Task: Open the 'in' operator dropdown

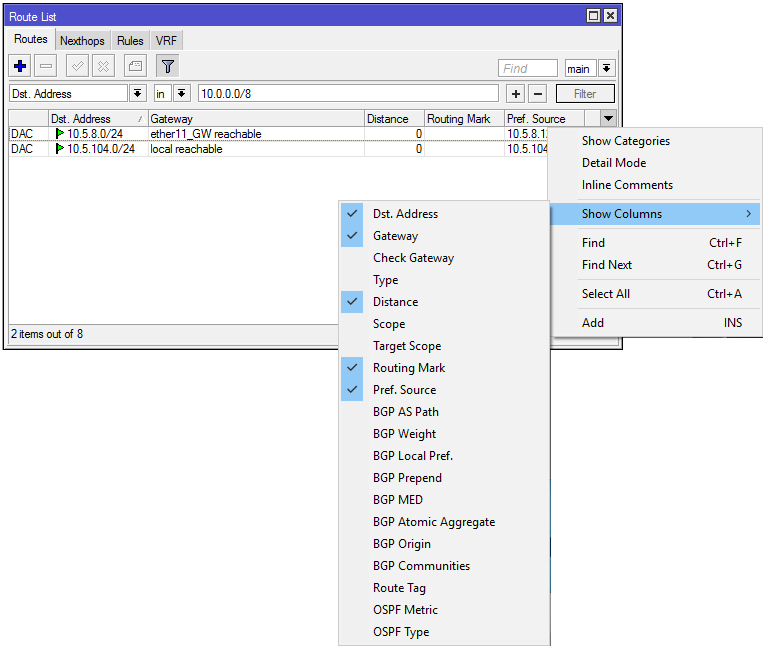Action: 181,94
